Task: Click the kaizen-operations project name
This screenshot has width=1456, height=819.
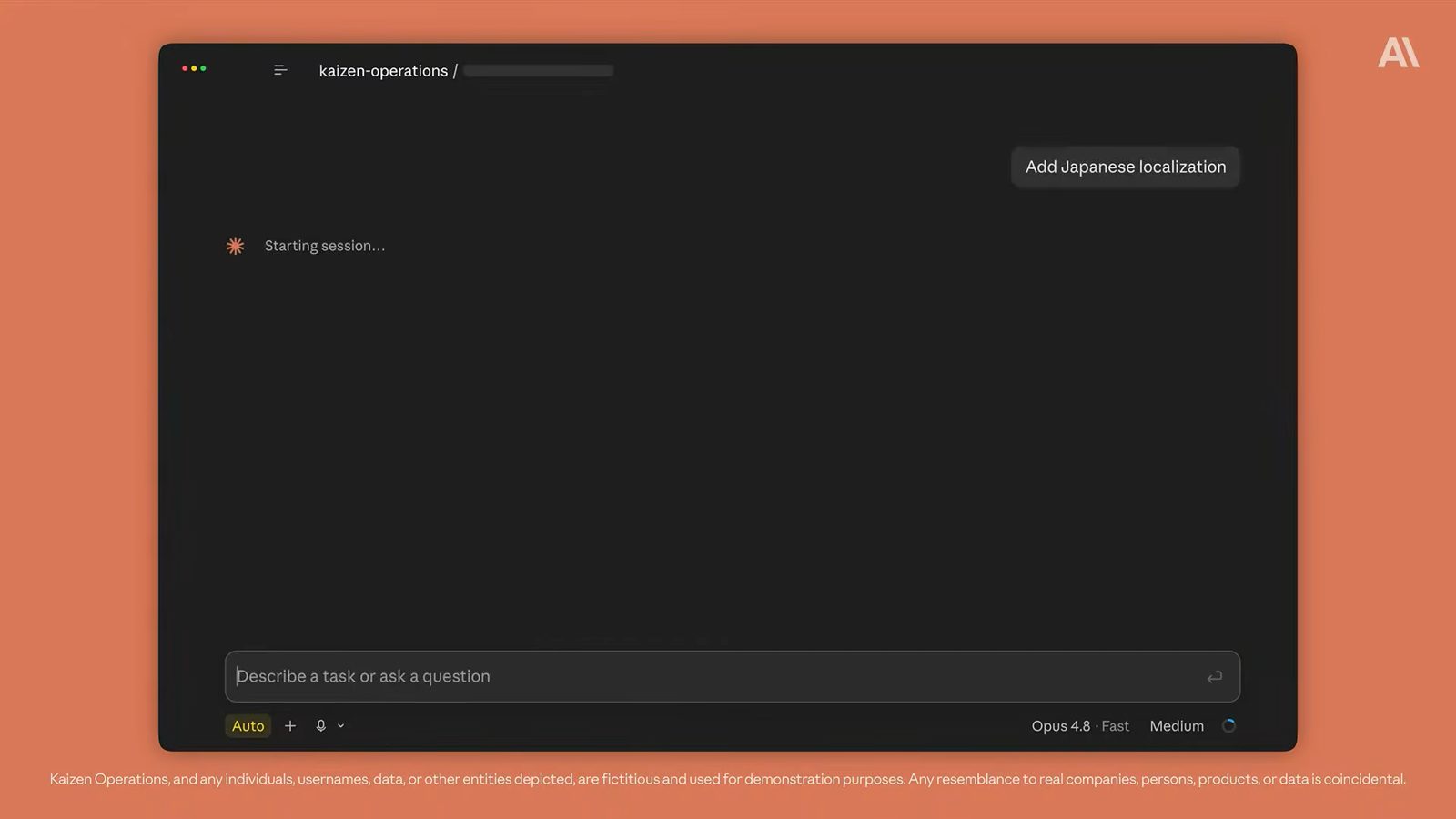Action: (x=383, y=70)
